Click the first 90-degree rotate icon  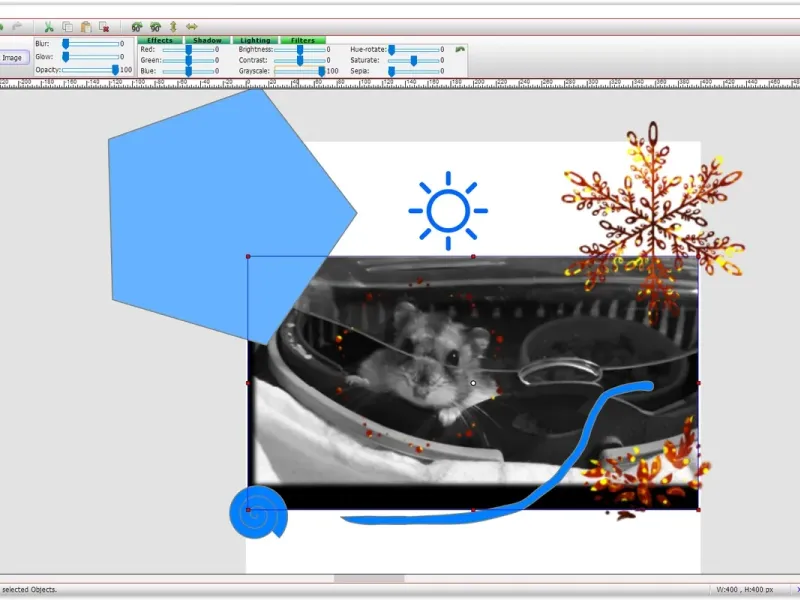137,27
